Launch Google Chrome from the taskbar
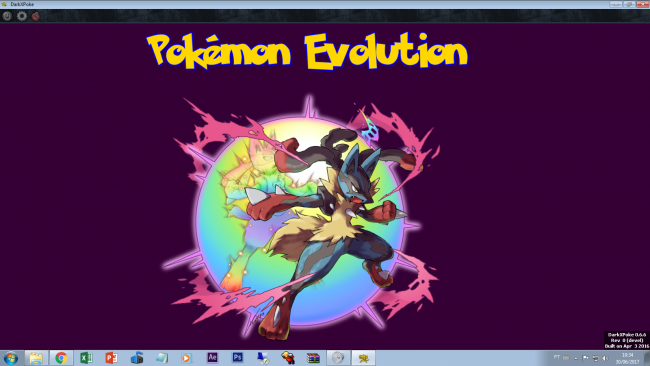This screenshot has height=366, width=650. [61, 358]
